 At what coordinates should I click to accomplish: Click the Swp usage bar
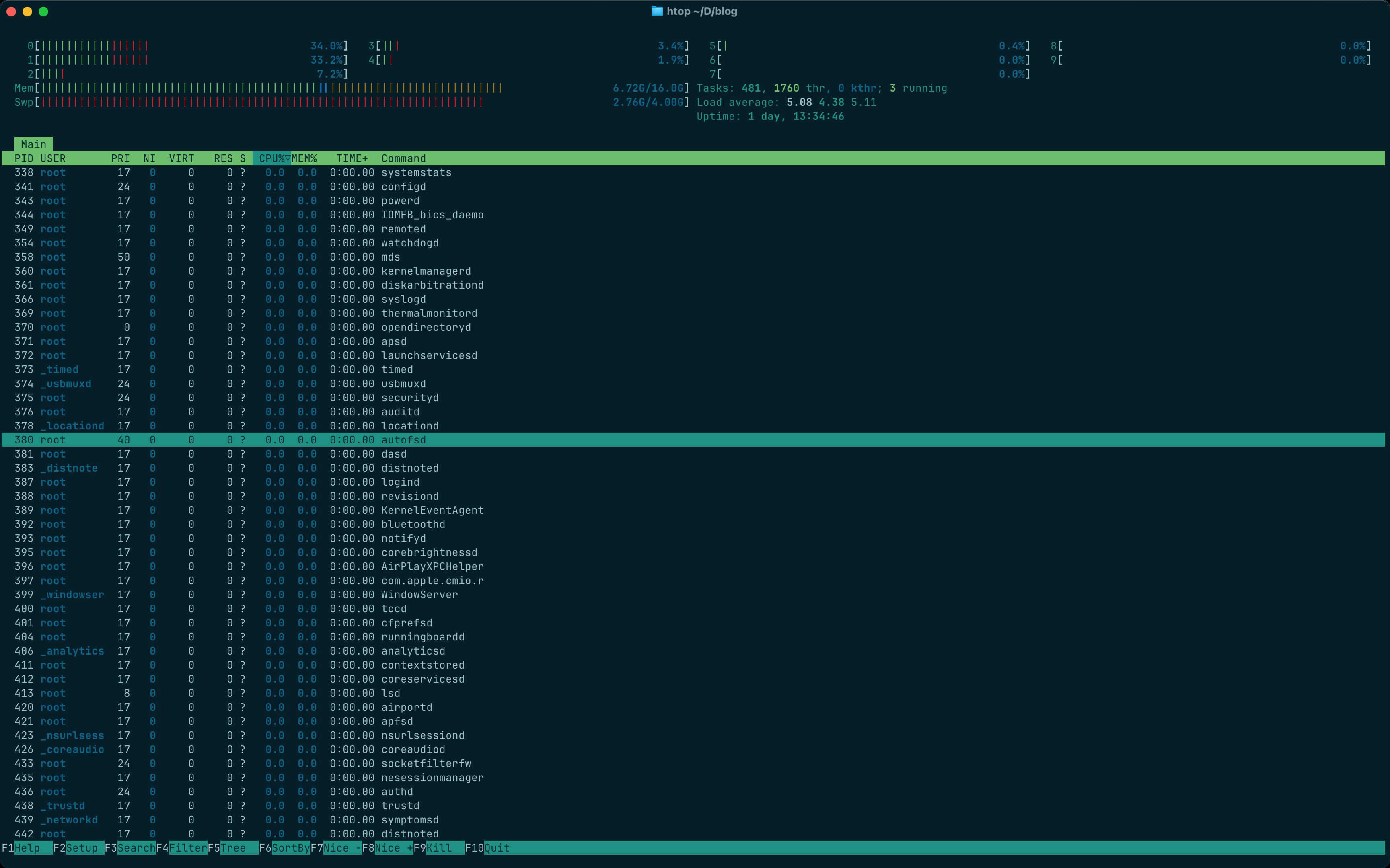coord(352,102)
